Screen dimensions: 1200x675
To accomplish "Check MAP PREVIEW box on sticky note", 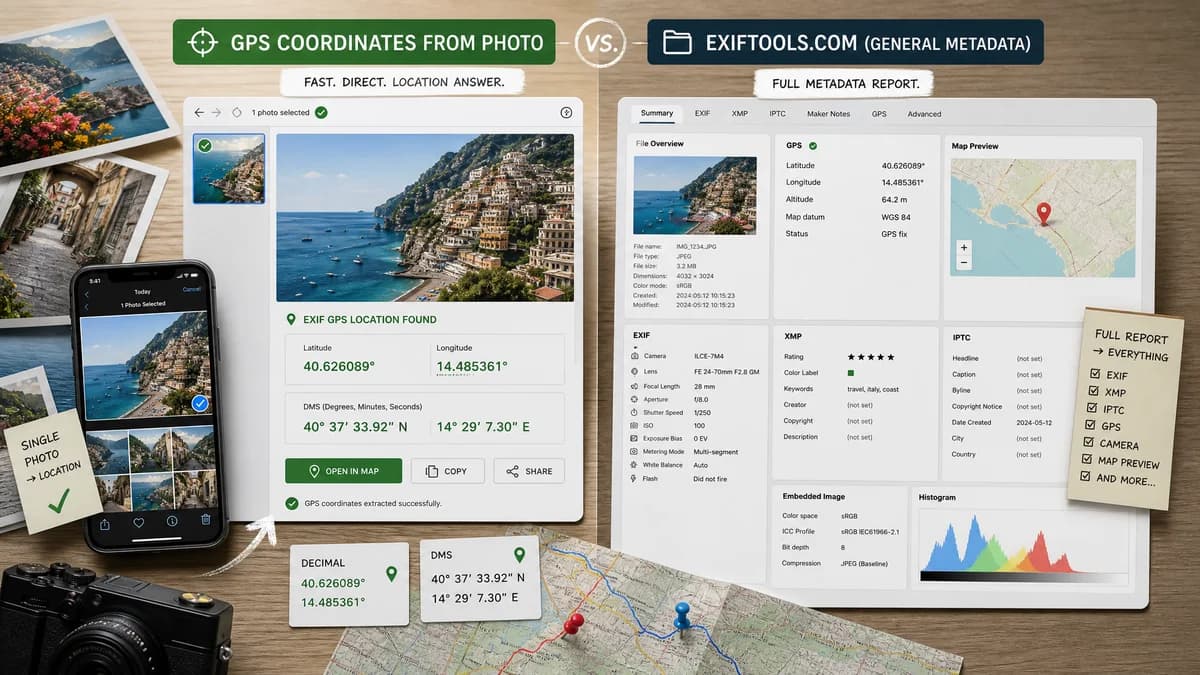I will pos(1089,460).
